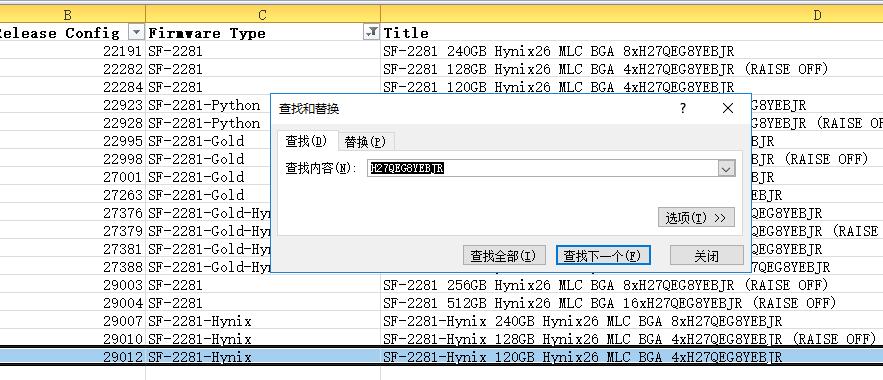Select title 'SF-2281 512GB Hynix26' RAISE OFF cell

coord(632,303)
